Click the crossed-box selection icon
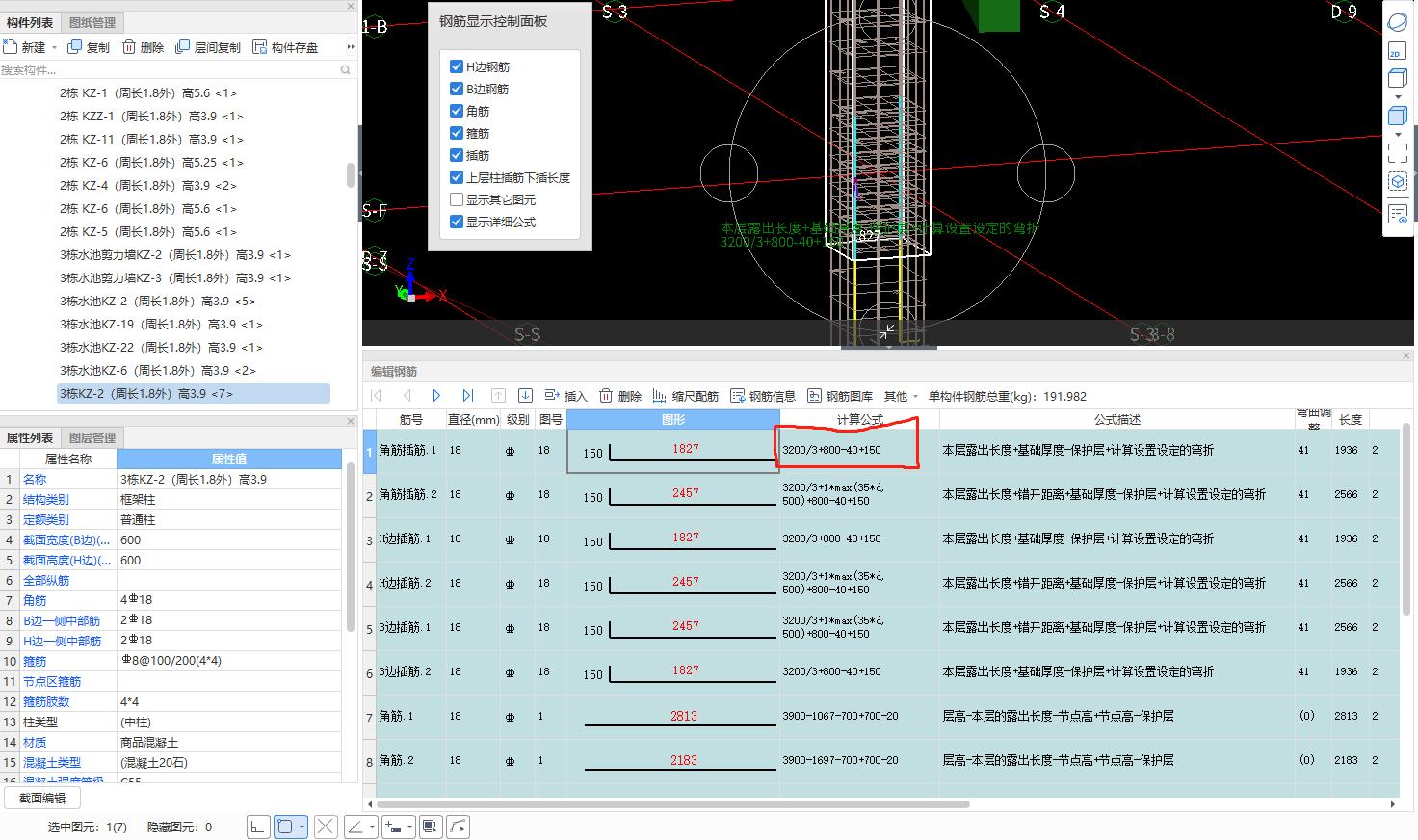 [326, 827]
